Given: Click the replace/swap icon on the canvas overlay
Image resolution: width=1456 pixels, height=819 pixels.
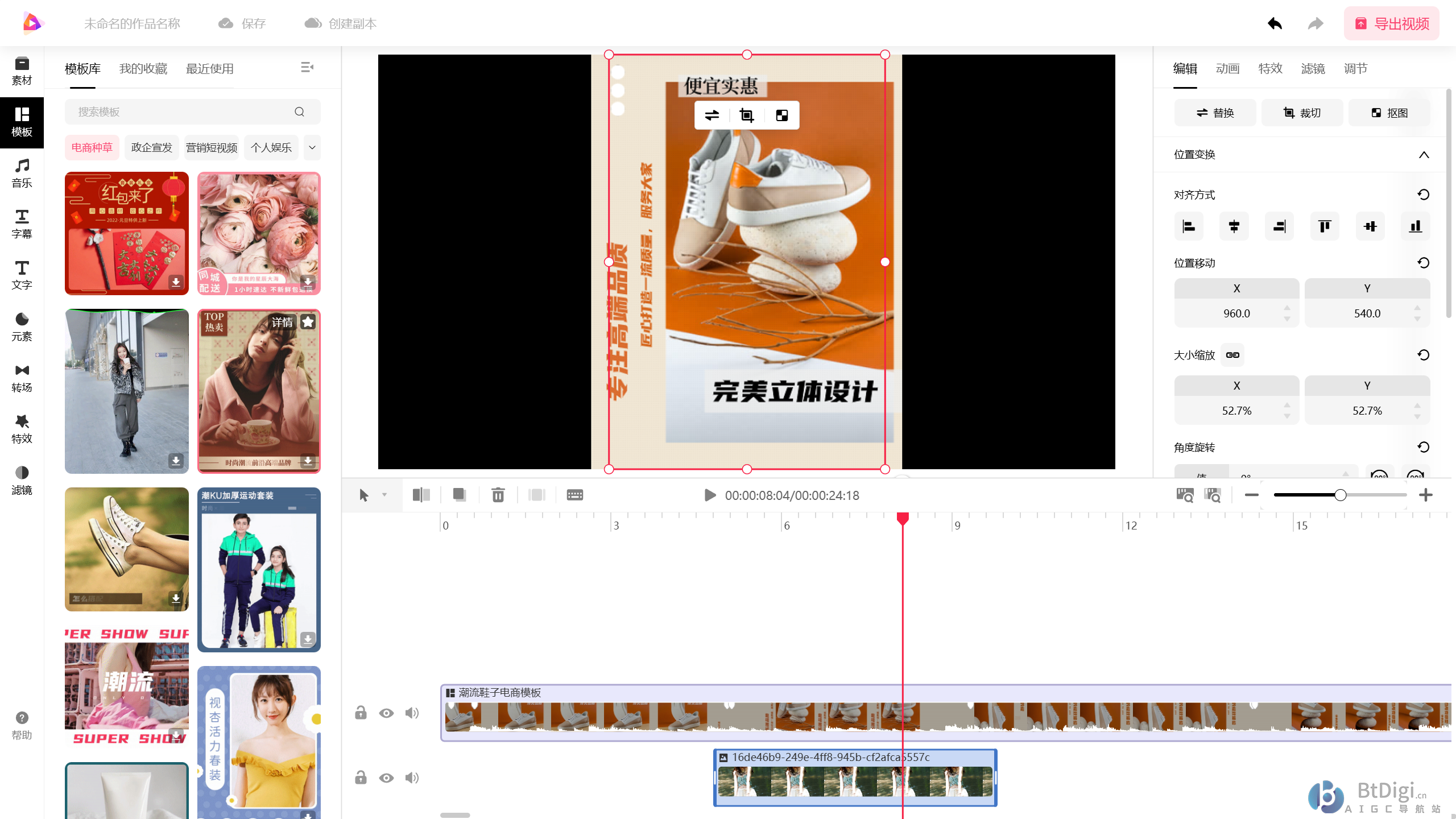Looking at the screenshot, I should click(x=711, y=115).
